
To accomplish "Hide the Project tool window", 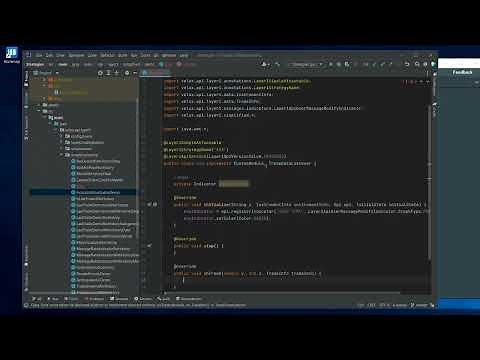I will tap(135, 73).
